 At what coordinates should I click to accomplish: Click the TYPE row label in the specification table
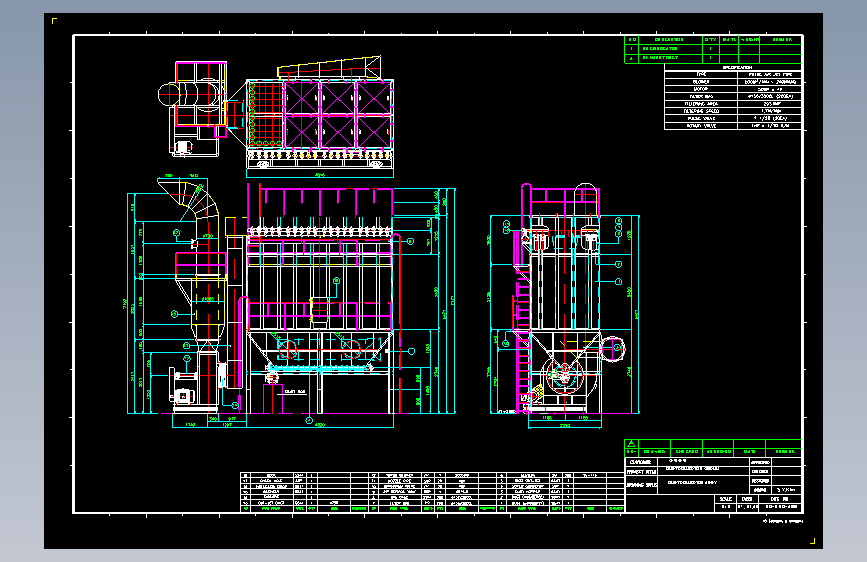coord(701,74)
